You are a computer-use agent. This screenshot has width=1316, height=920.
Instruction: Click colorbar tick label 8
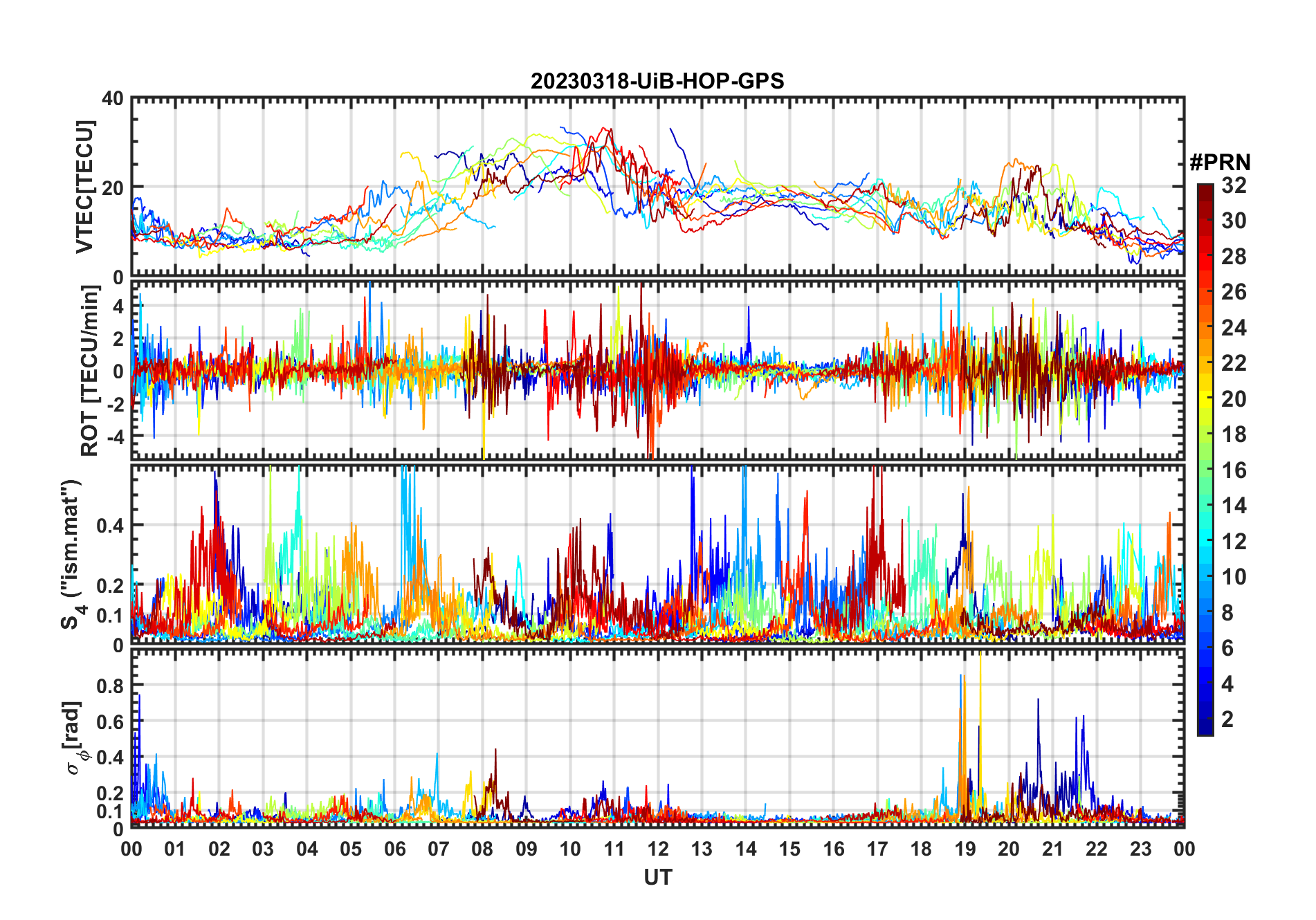click(x=1227, y=613)
